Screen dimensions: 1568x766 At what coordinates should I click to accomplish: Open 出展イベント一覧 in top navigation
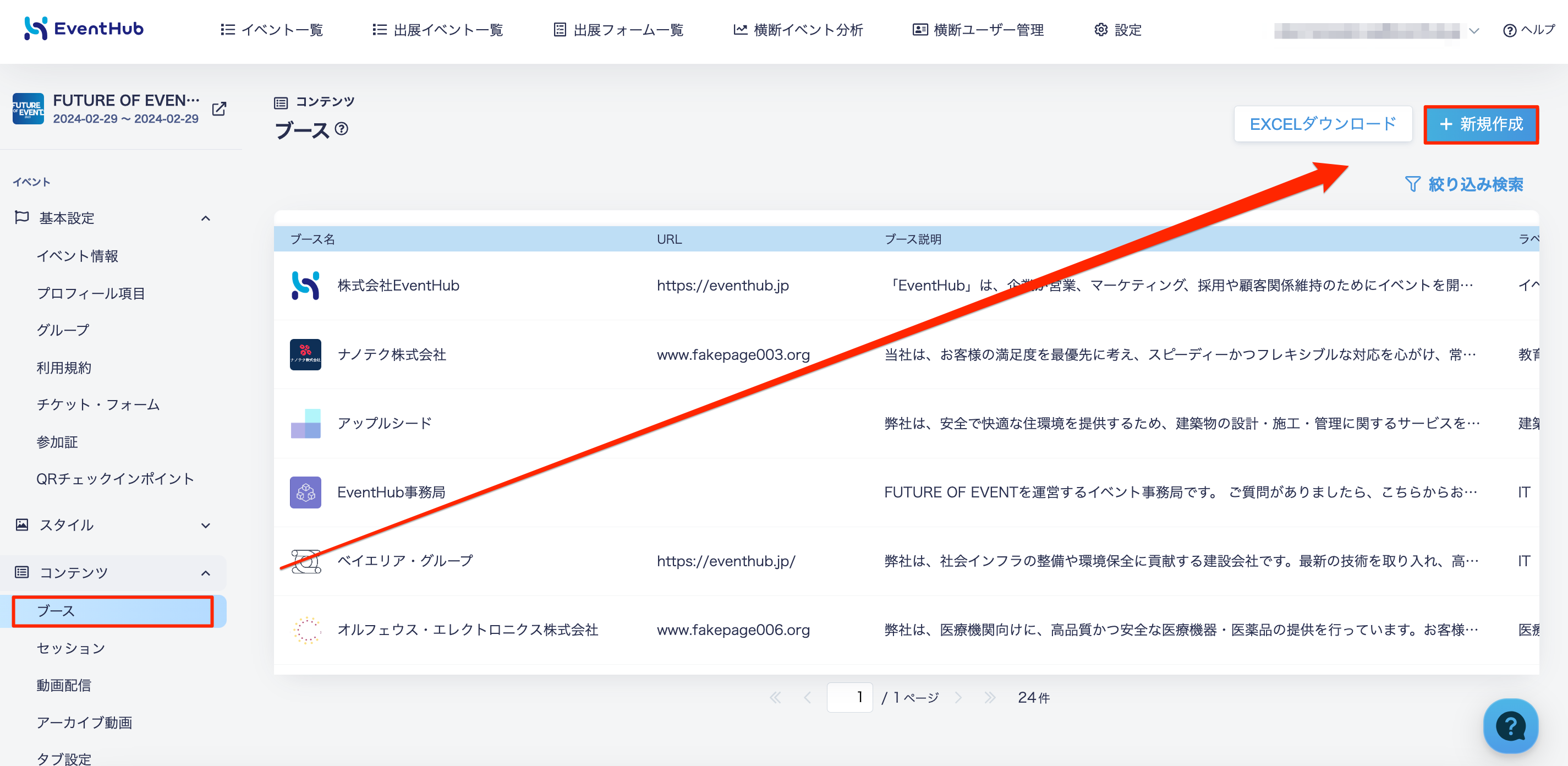point(437,30)
